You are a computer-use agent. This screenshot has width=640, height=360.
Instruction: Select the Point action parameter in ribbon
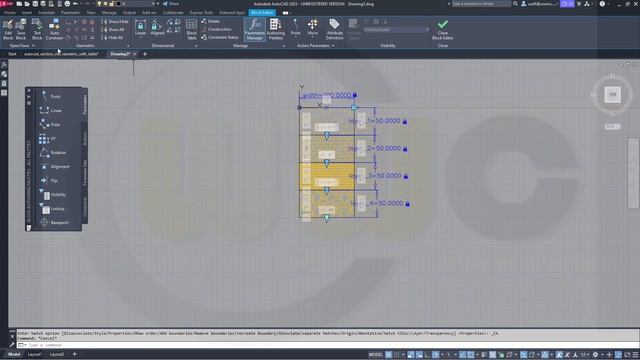296,27
